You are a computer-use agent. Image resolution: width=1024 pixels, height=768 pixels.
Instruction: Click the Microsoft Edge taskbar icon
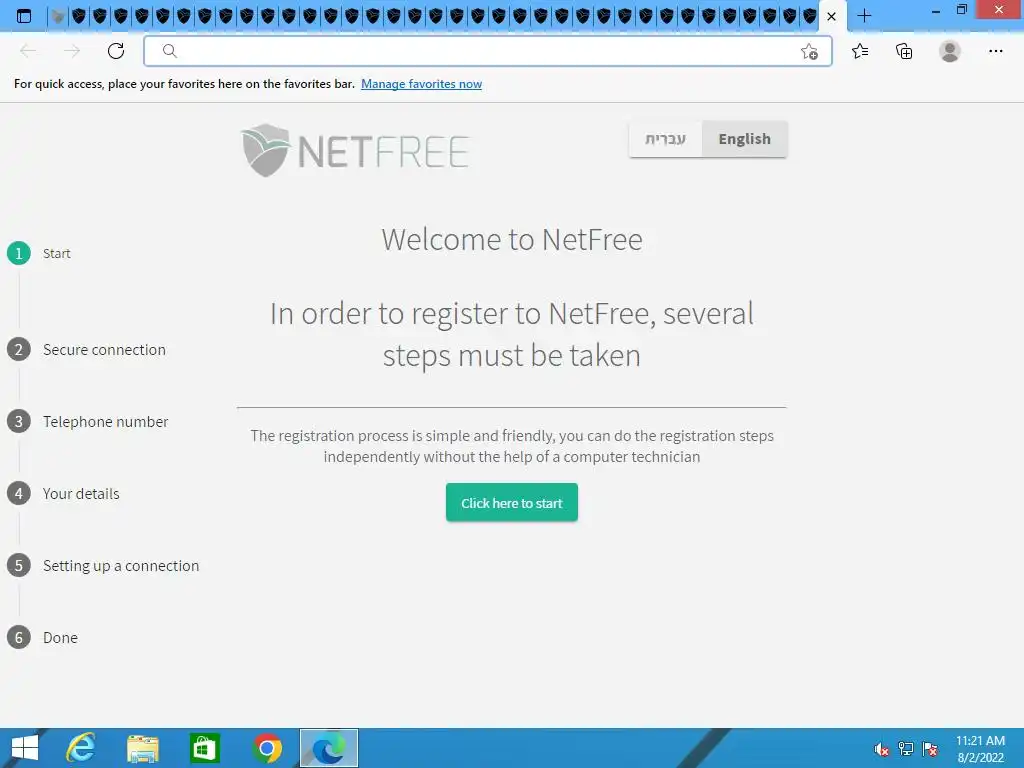[x=328, y=748]
